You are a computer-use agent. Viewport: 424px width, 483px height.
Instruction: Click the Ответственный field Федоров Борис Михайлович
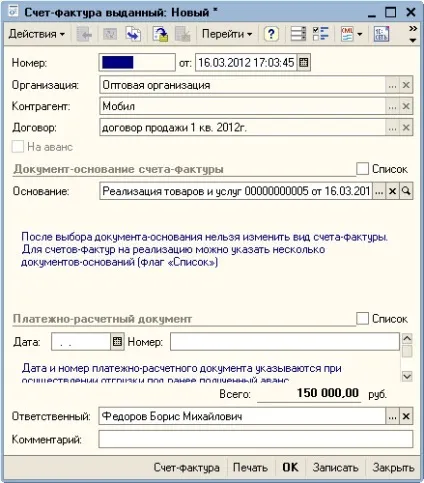(242, 416)
